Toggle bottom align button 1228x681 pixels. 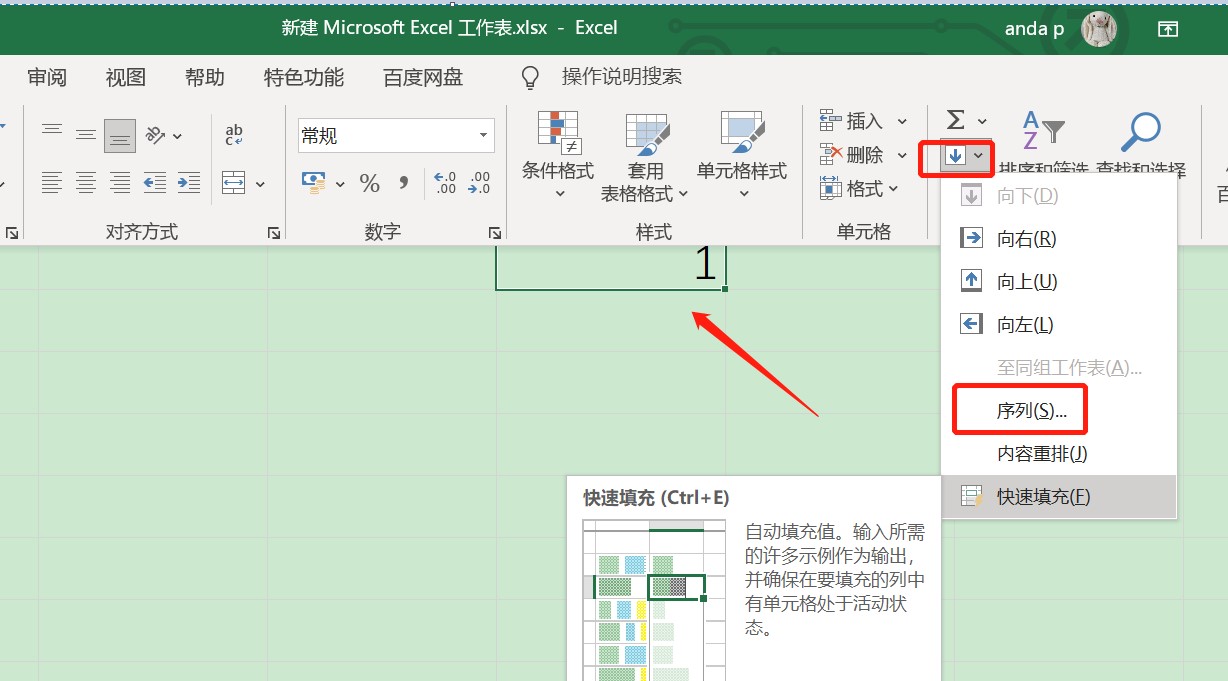(120, 135)
